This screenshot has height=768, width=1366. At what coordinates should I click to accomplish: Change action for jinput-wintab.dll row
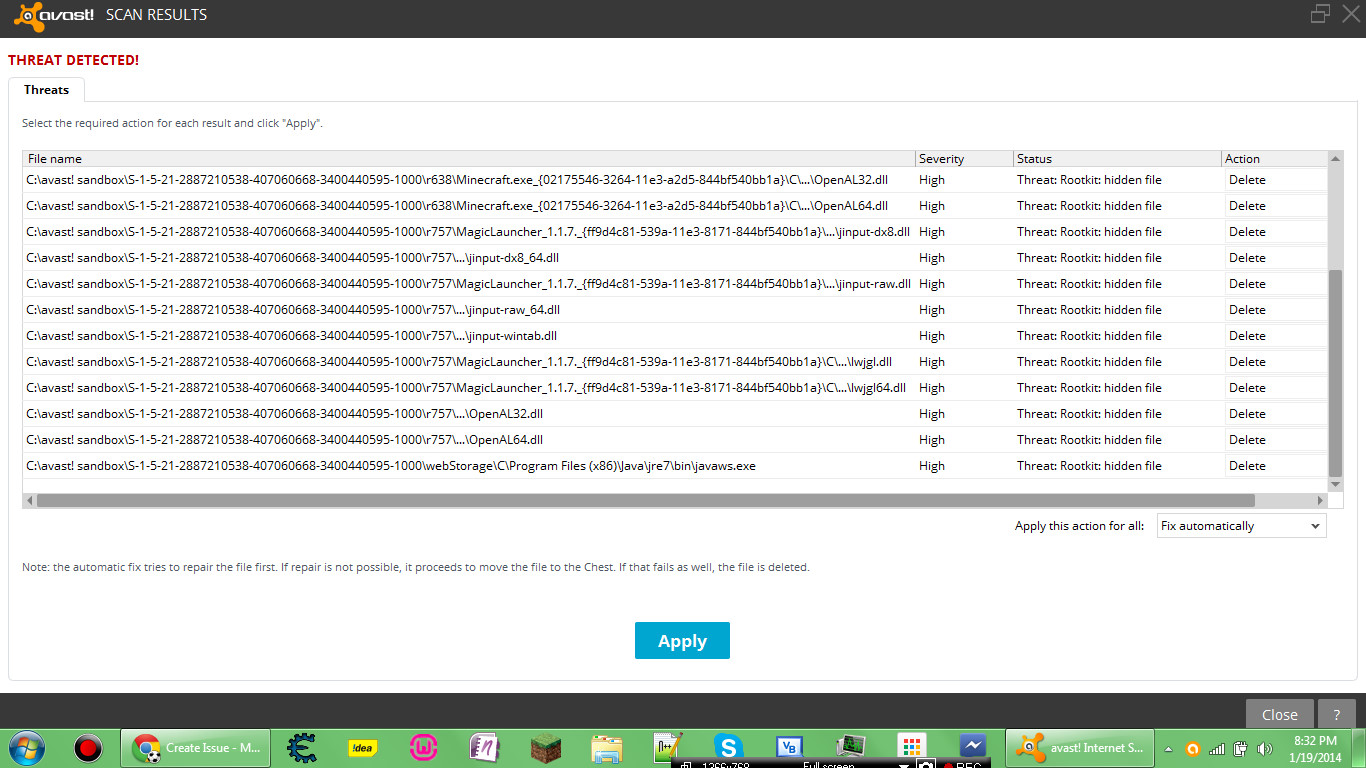point(1276,336)
